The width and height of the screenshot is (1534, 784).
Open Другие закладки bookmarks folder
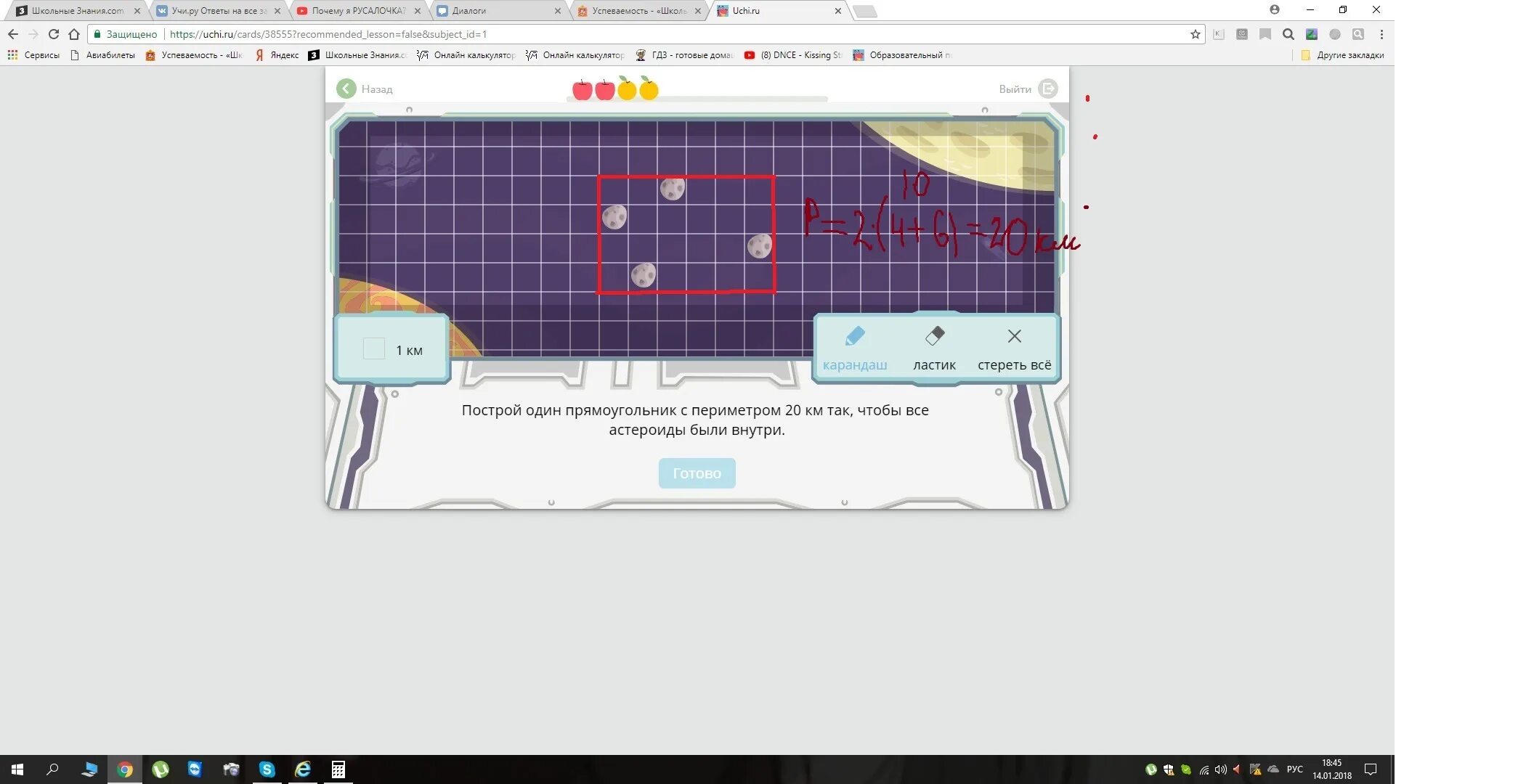1343,55
